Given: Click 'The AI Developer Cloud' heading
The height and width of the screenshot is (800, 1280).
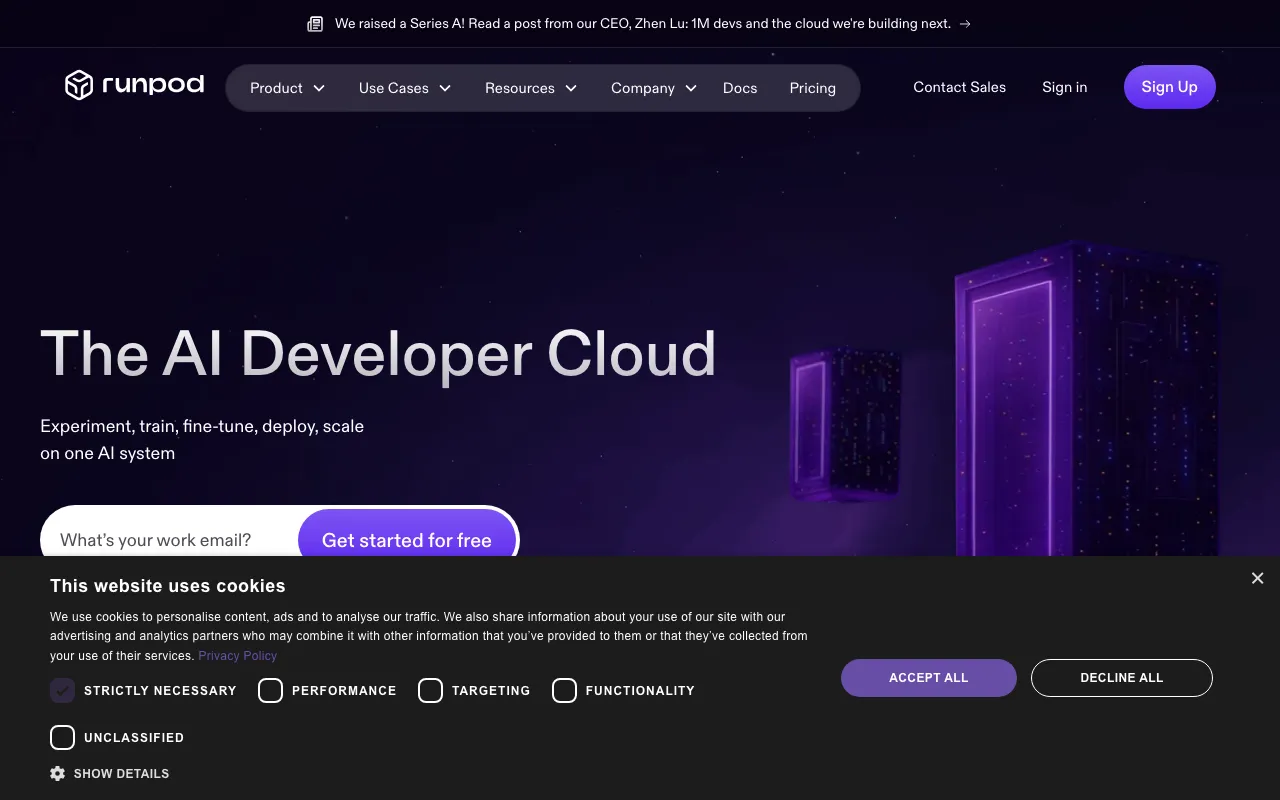Looking at the screenshot, I should (378, 354).
